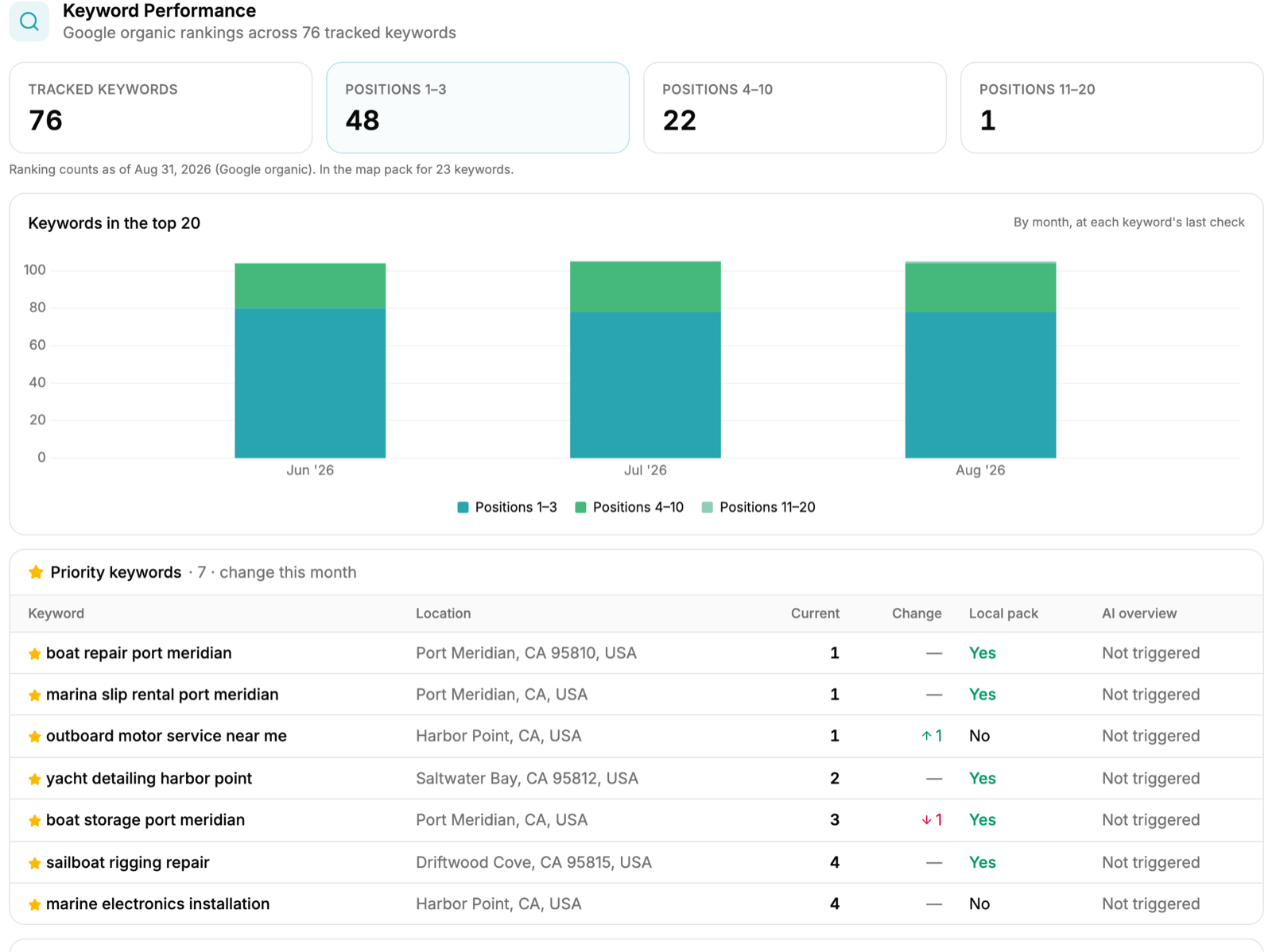Sort by the Current column header
The image size is (1272, 952).
click(x=815, y=613)
